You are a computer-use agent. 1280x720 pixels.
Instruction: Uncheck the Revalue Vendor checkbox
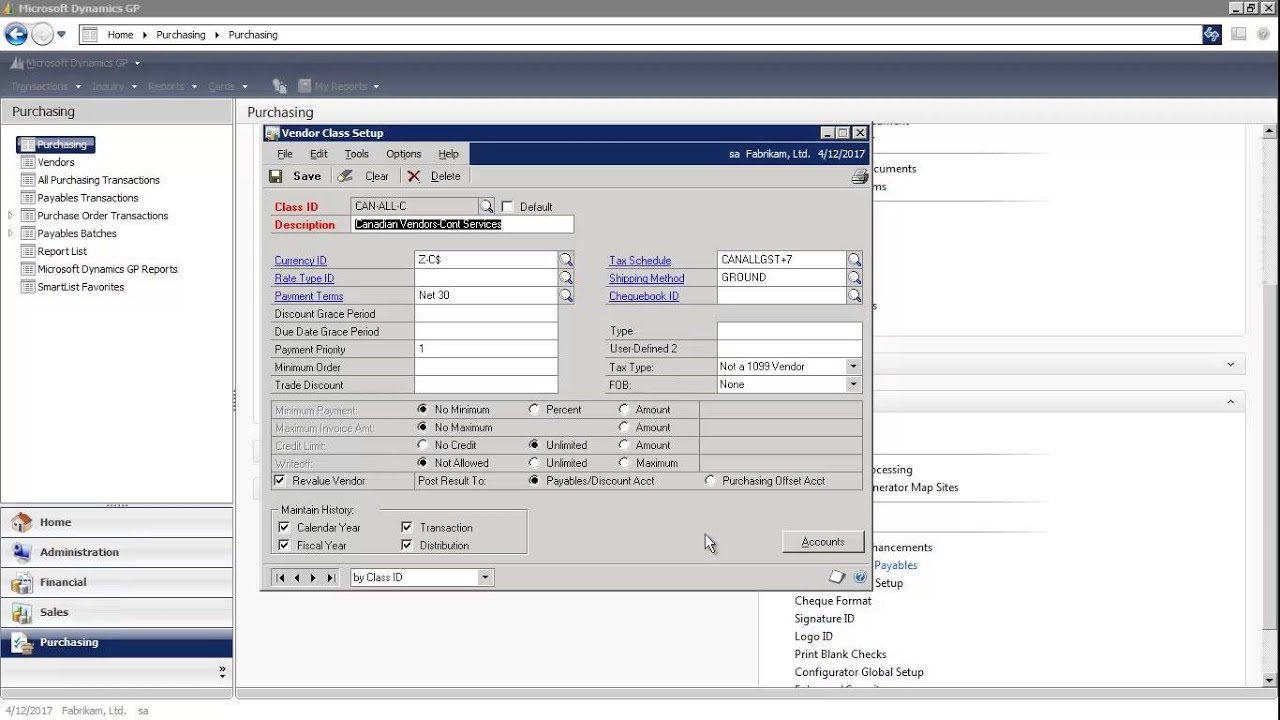[280, 481]
